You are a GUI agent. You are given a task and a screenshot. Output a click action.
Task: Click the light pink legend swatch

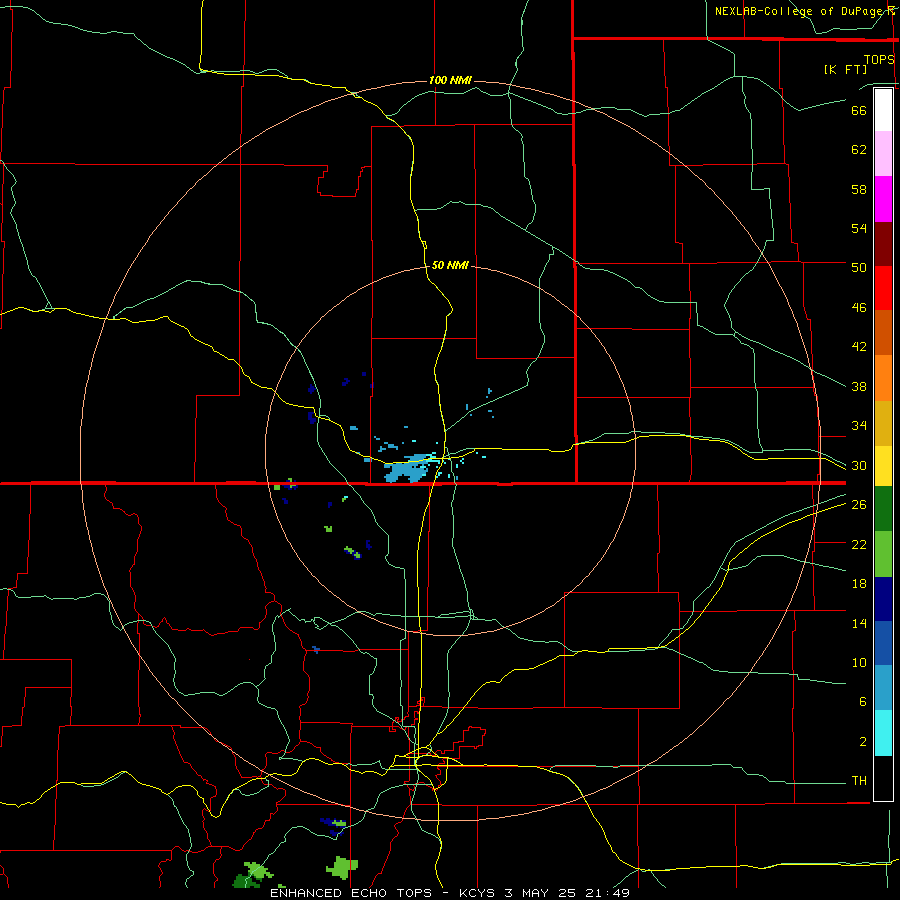click(x=883, y=153)
